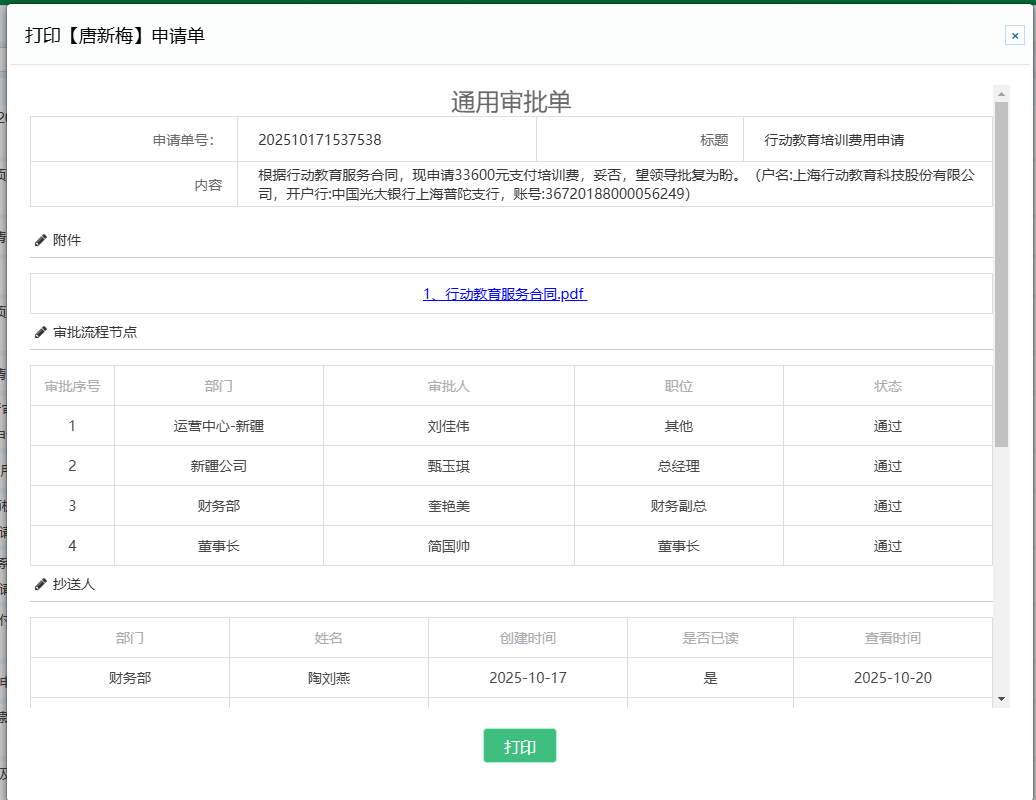1036x800 pixels.
Task: Click the vertical scrollbar thumb
Action: tap(1001, 272)
